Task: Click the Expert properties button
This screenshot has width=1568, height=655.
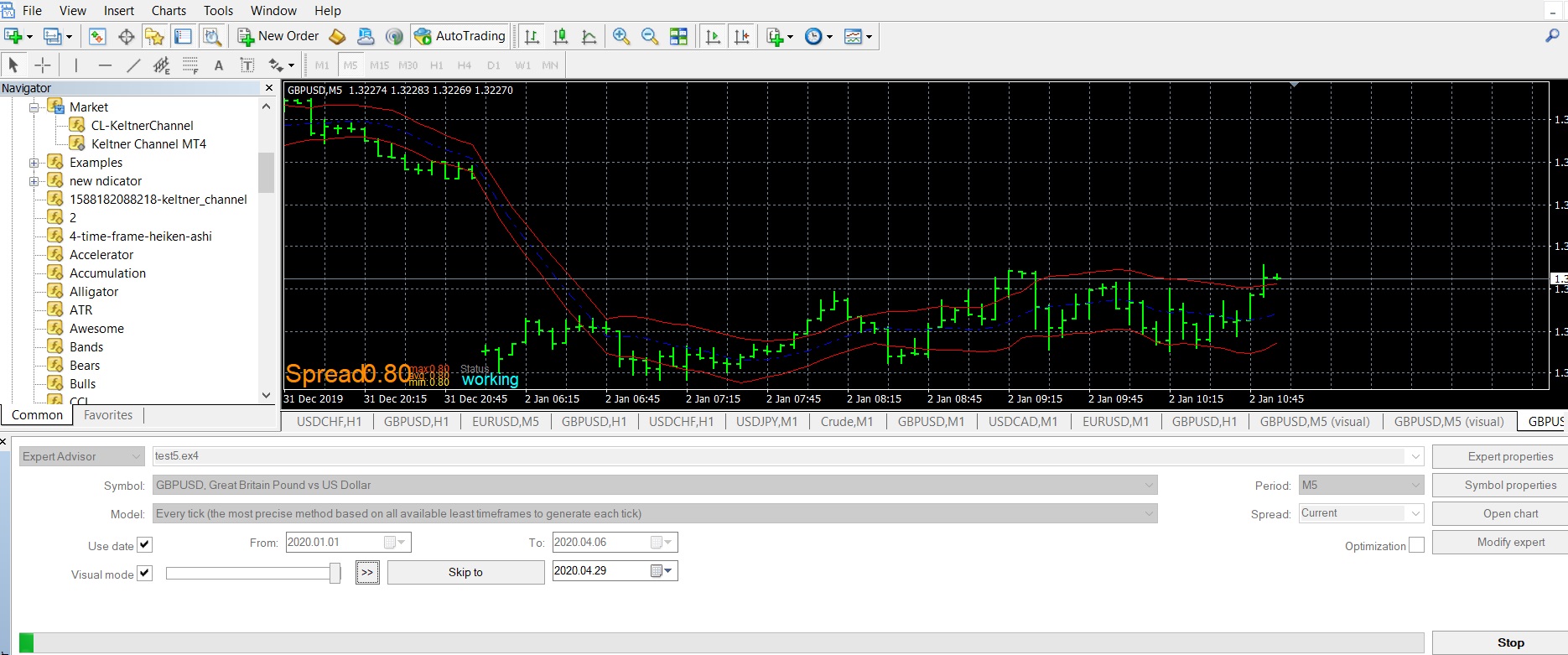Action: click(x=1509, y=456)
